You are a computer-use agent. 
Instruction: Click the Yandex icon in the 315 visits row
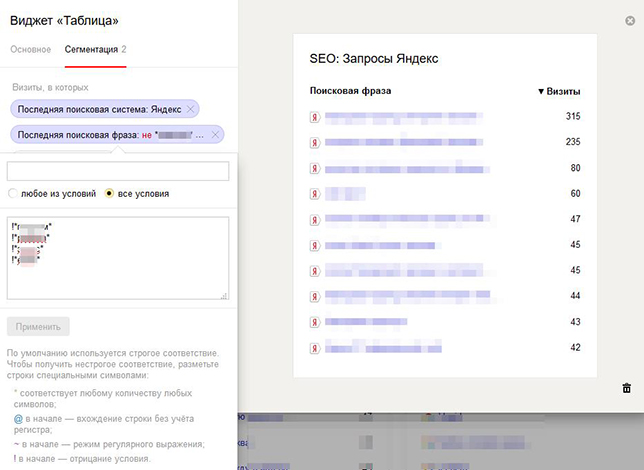click(x=315, y=117)
